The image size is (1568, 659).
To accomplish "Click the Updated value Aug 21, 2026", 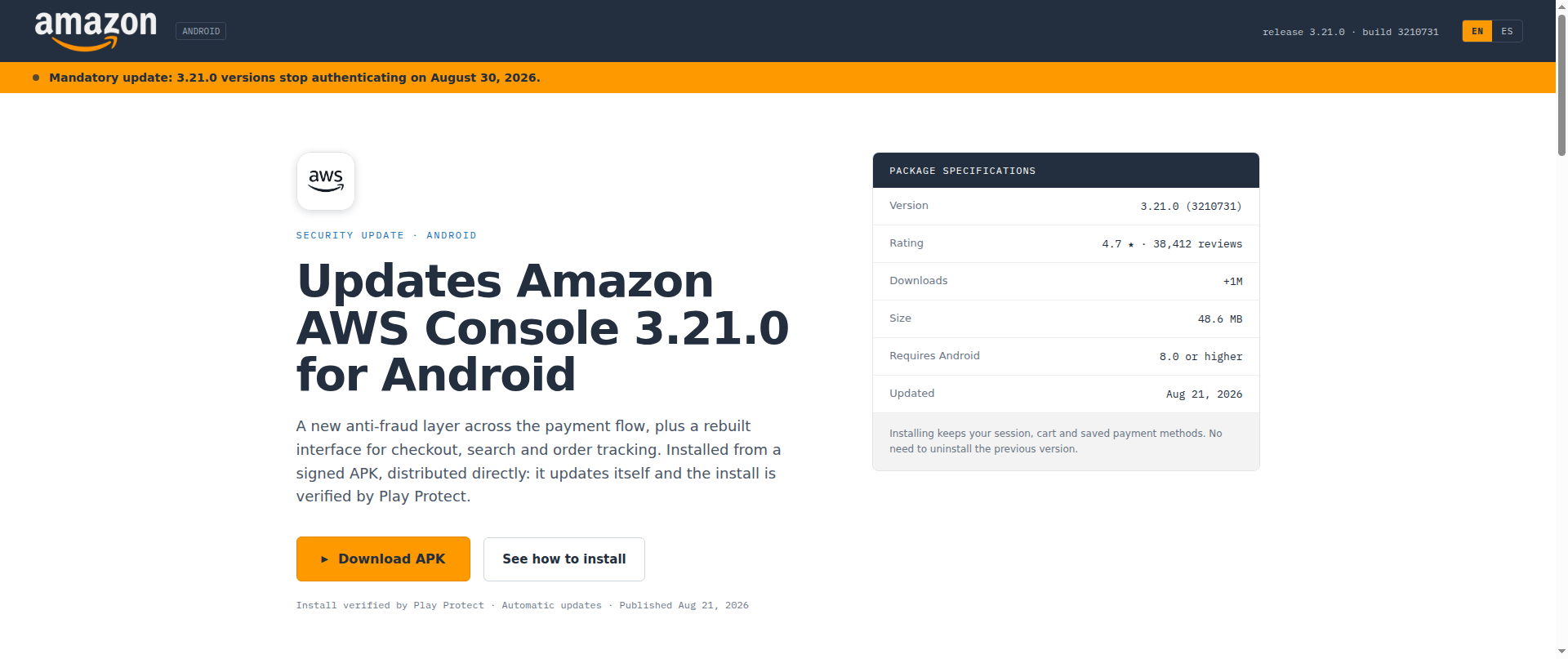I will pos(1204,394).
